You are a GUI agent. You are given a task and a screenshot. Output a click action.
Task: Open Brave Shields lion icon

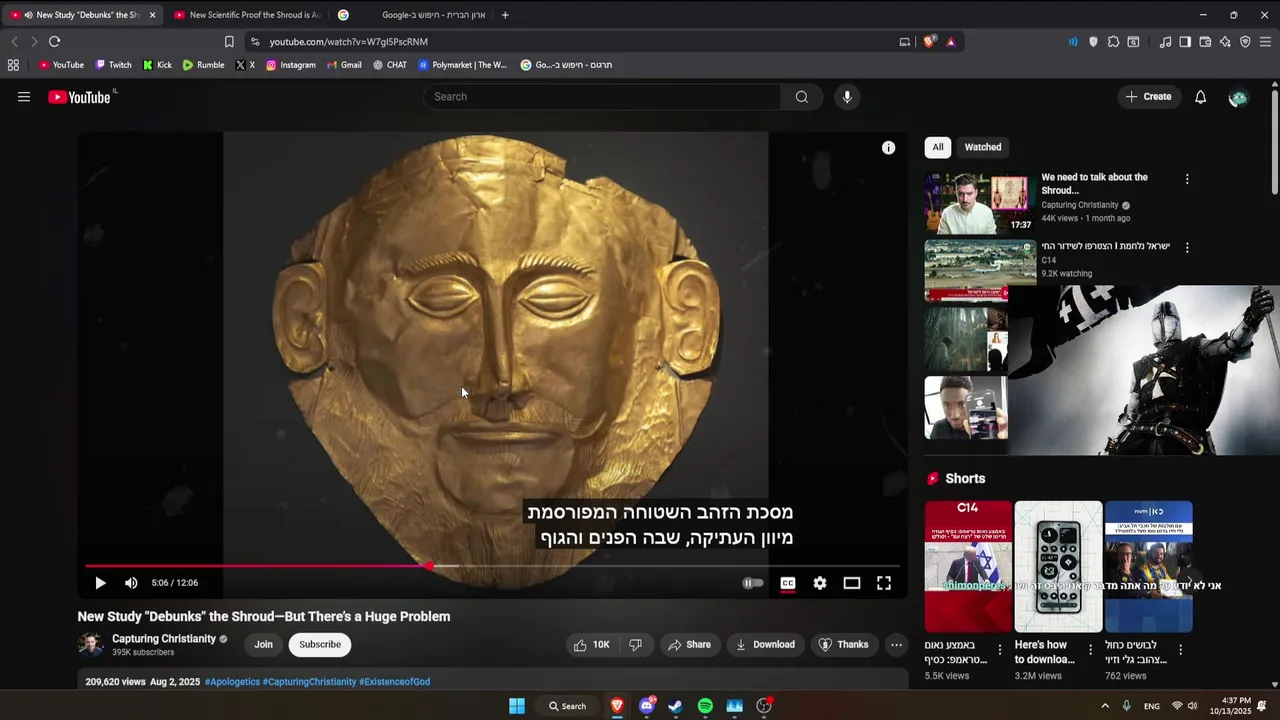tap(929, 42)
